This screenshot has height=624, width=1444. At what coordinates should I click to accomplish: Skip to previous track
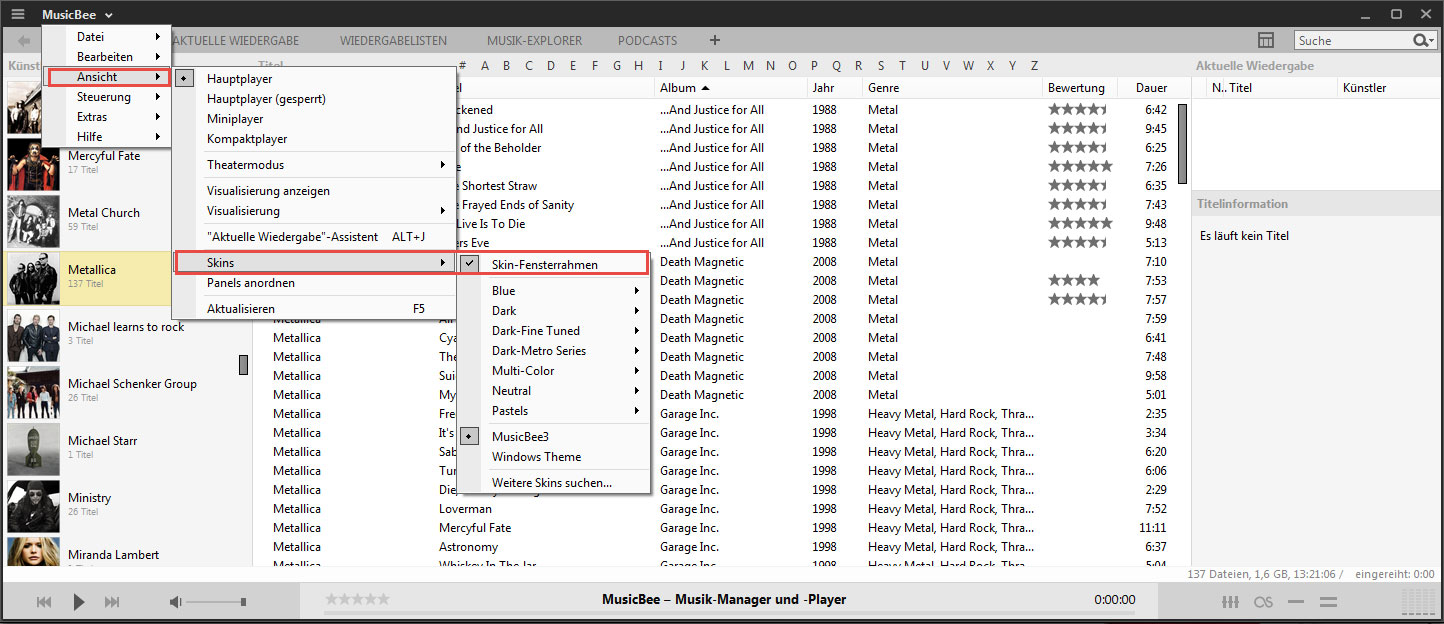coord(44,602)
